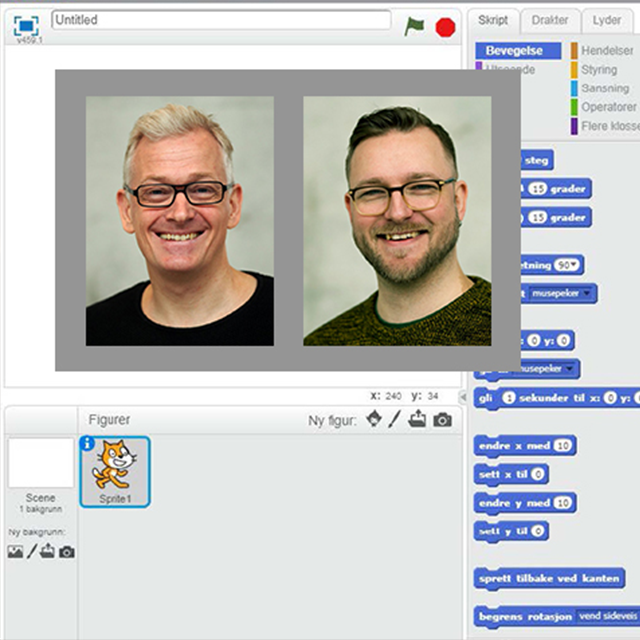Viewport: 640px width, 640px height.
Task: Open the retning 90 dropdown arrow
Action: [575, 264]
